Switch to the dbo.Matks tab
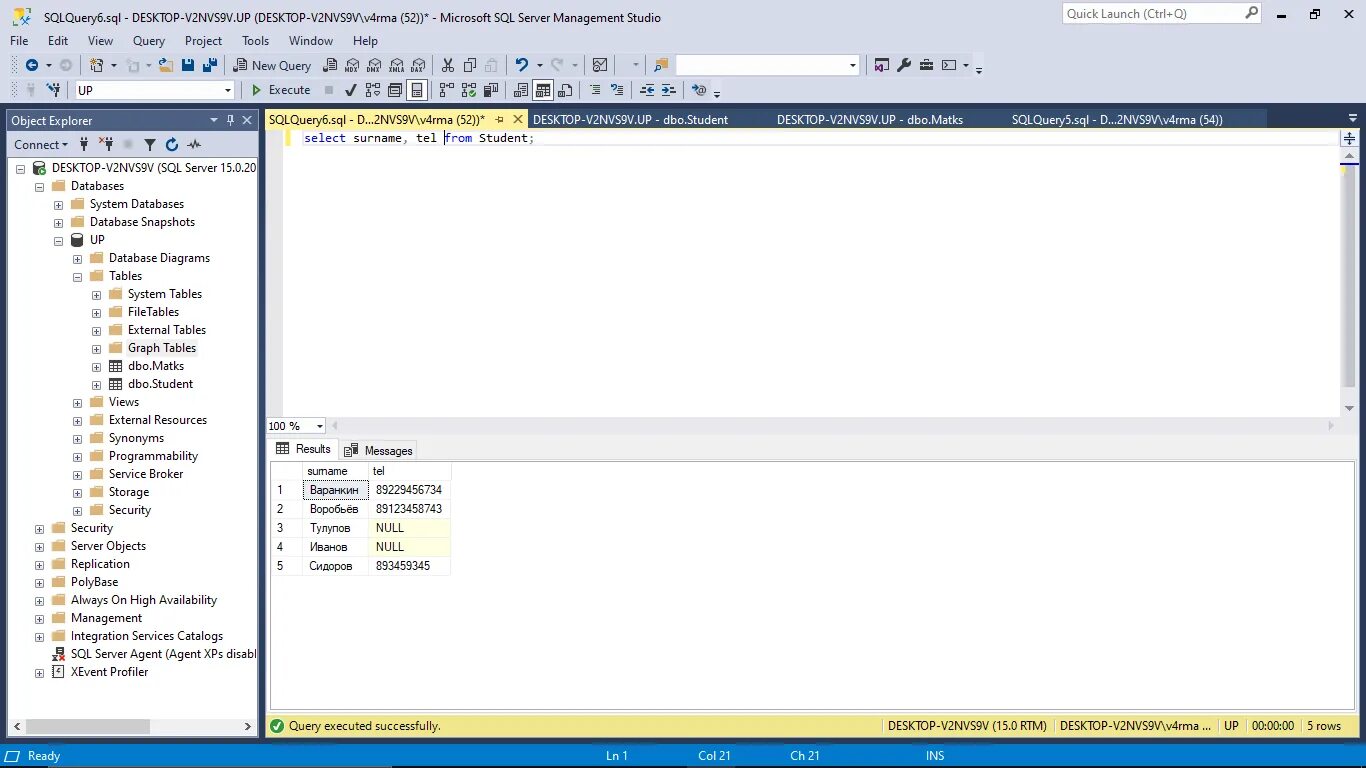Screen dimensions: 1366x768 (870, 119)
